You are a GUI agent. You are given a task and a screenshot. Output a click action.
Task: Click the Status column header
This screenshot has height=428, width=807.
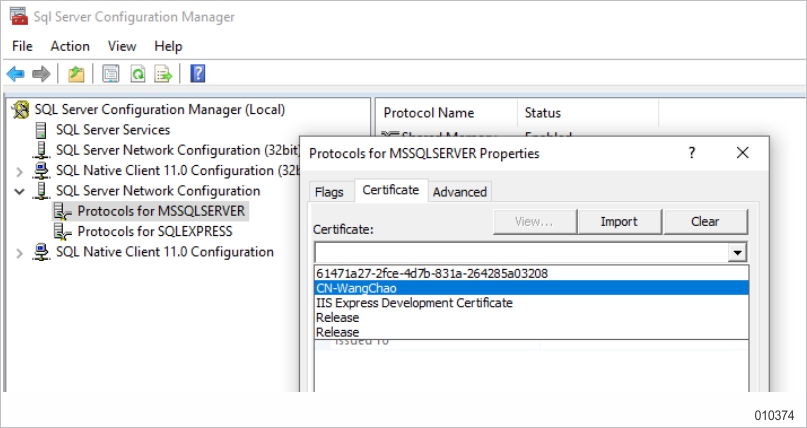(588, 113)
